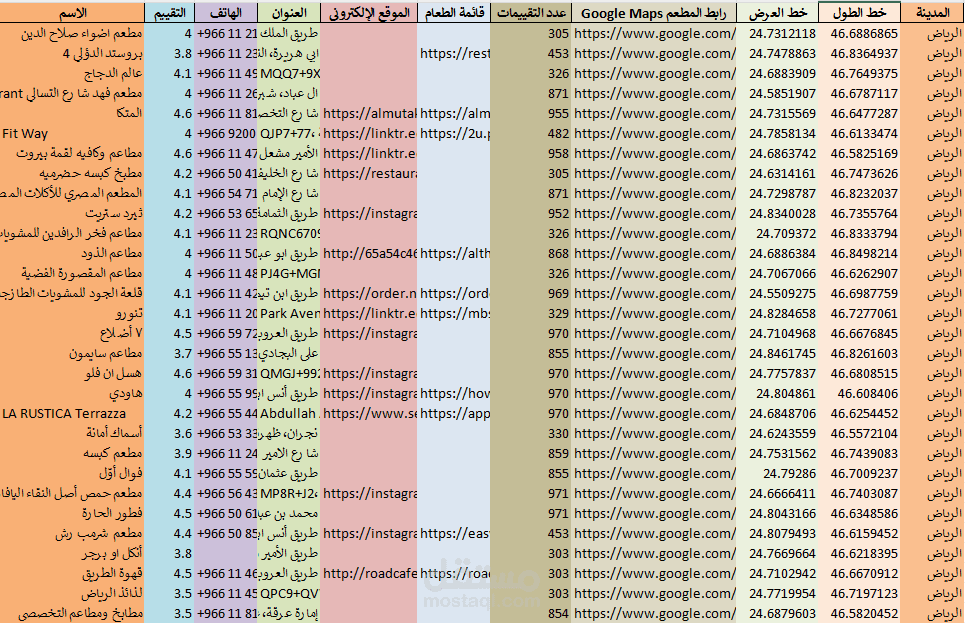Click the rating 3.7 in مطاعم سايمون row
The height and width of the screenshot is (623, 965).
169,354
